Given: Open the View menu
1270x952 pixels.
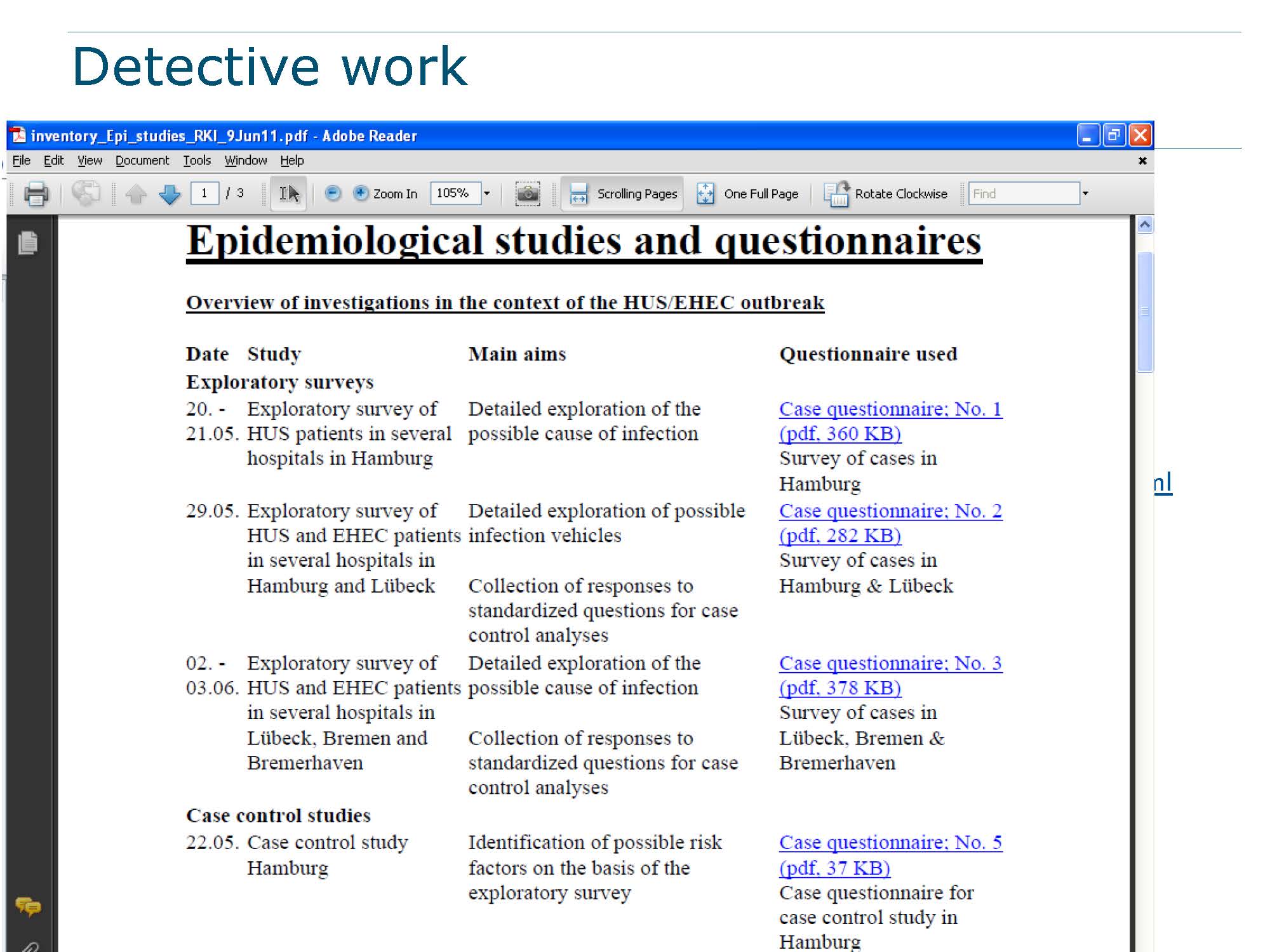Looking at the screenshot, I should click(x=90, y=161).
